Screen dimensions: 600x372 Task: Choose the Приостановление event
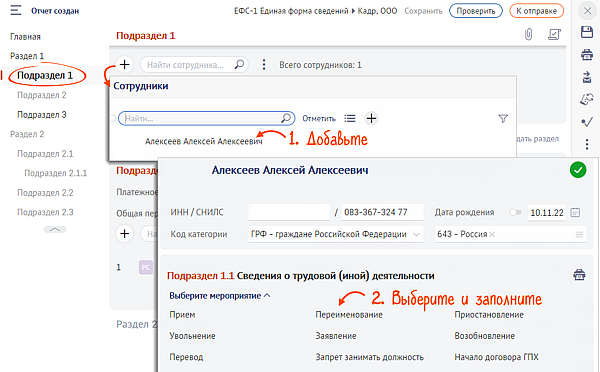(x=489, y=315)
